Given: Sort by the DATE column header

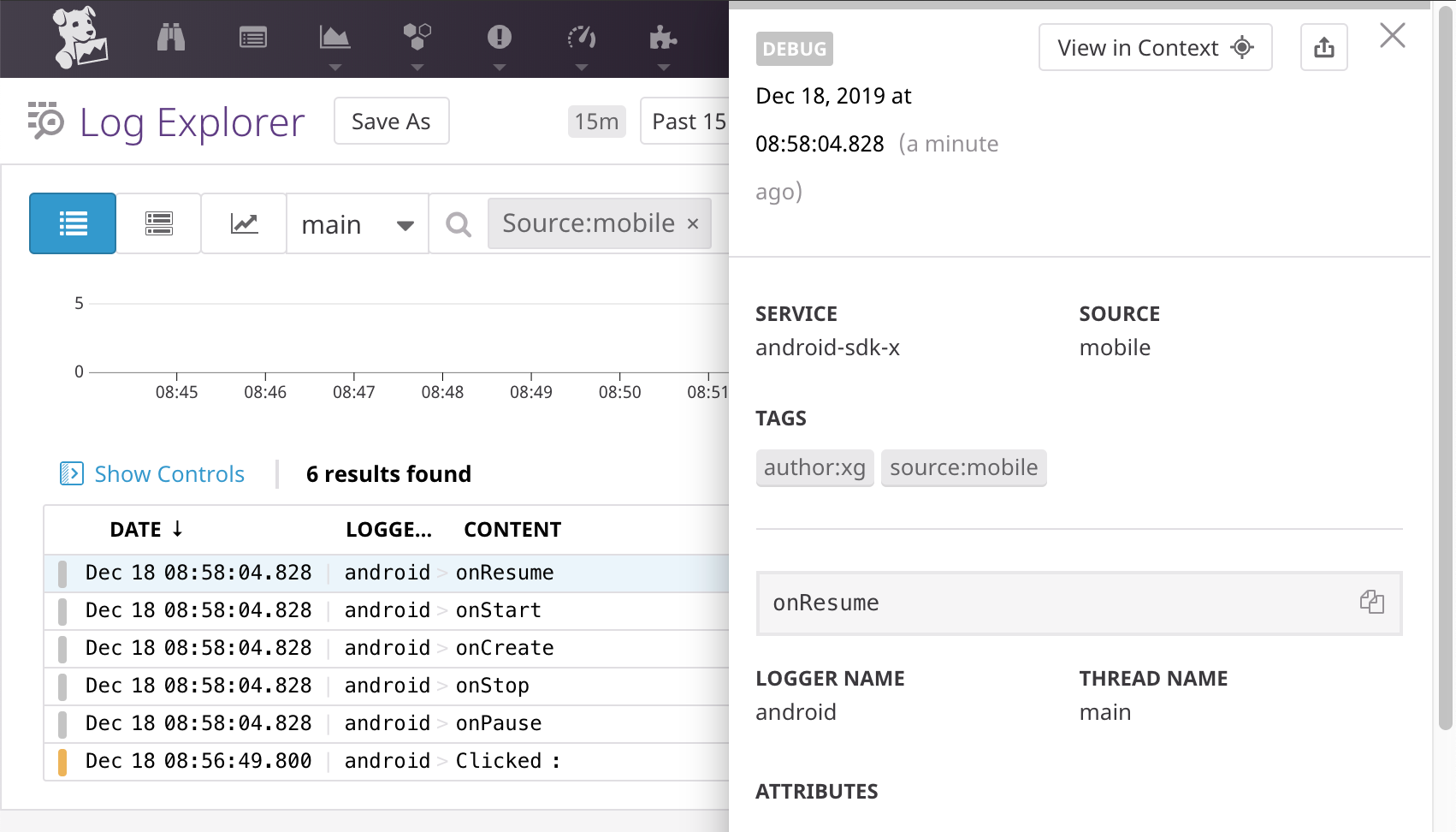Looking at the screenshot, I should tap(146, 529).
